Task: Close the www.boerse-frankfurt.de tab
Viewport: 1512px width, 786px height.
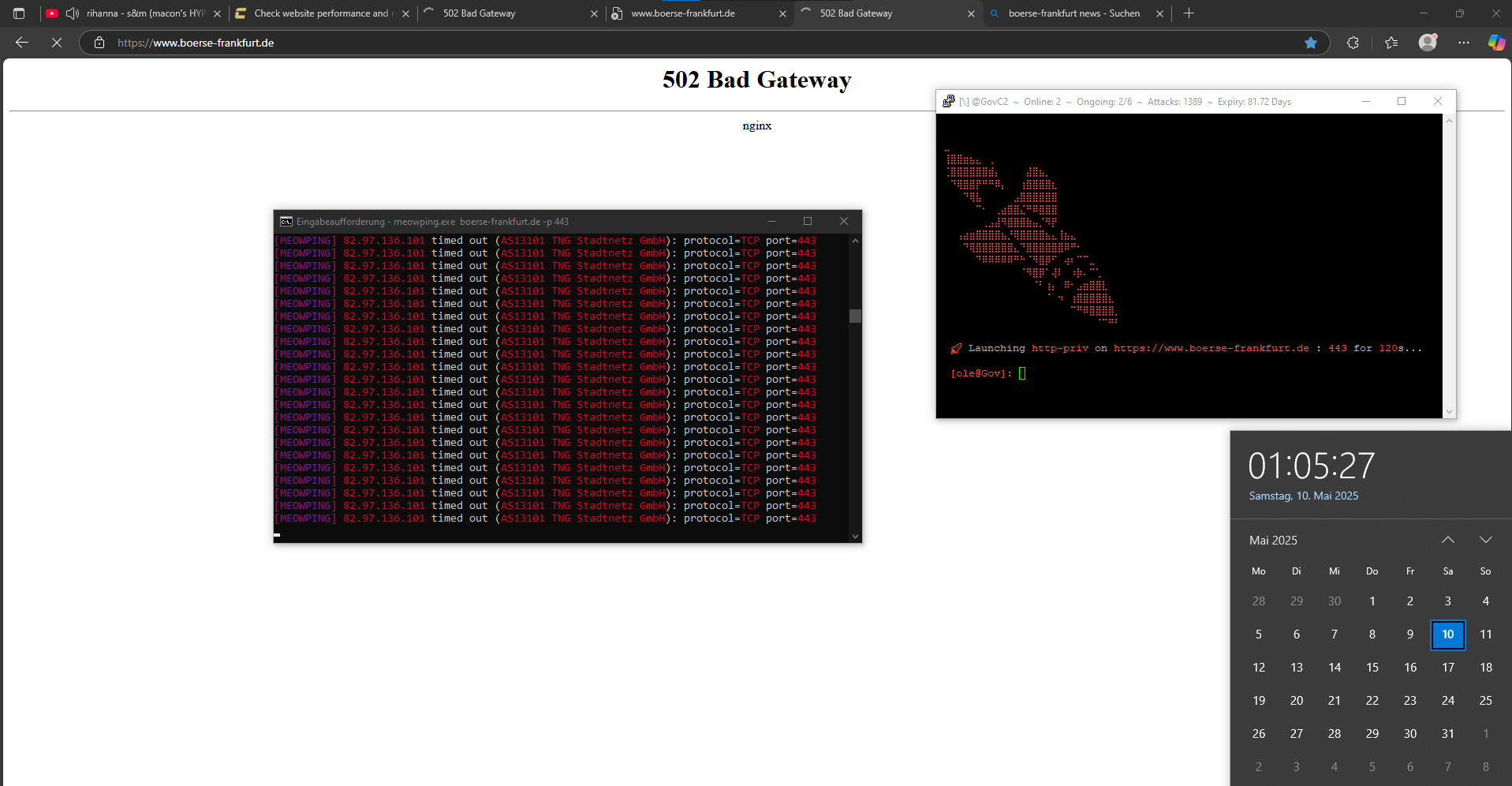Action: [783, 13]
